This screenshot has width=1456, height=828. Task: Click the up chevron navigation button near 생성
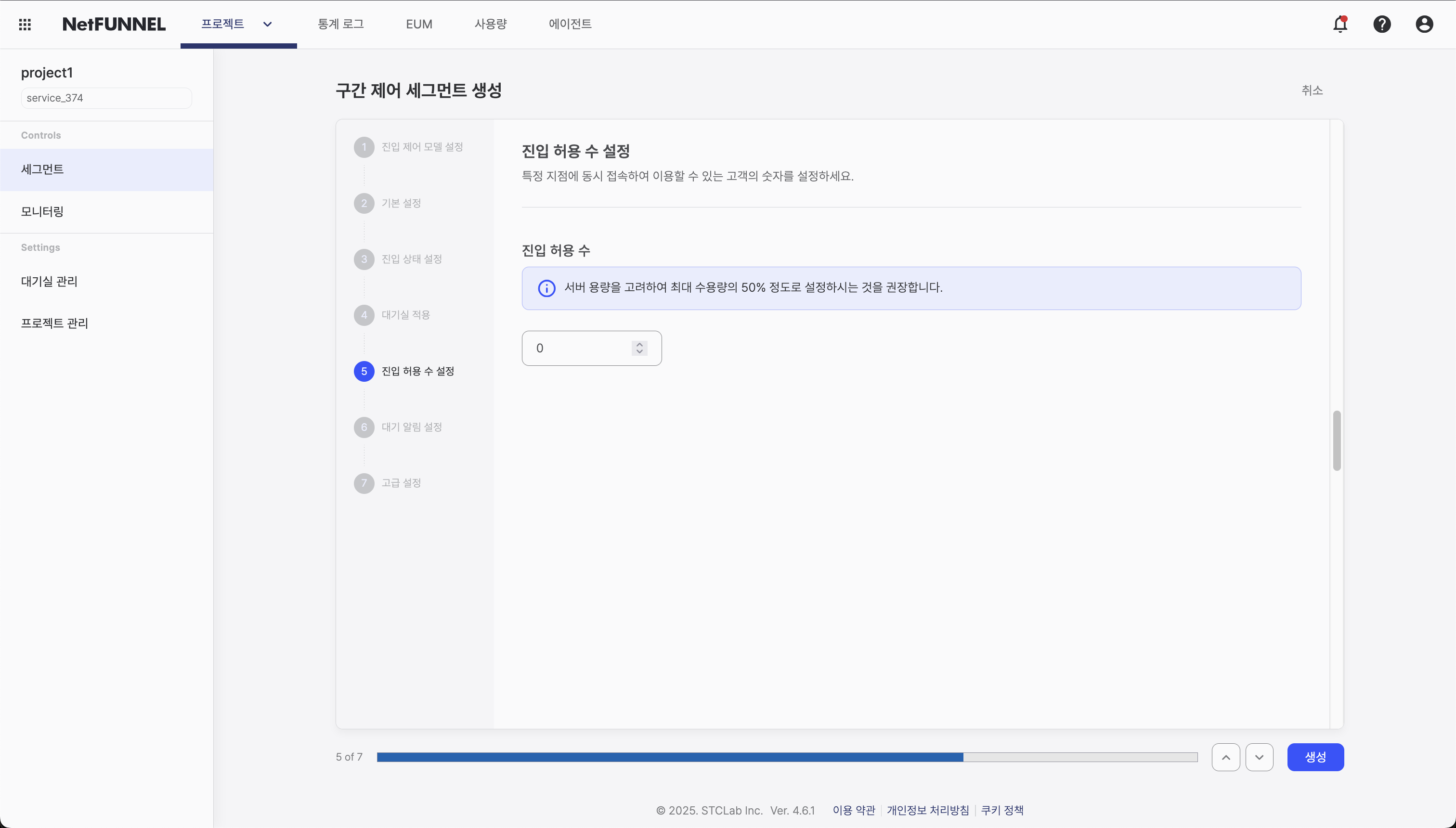(x=1226, y=757)
